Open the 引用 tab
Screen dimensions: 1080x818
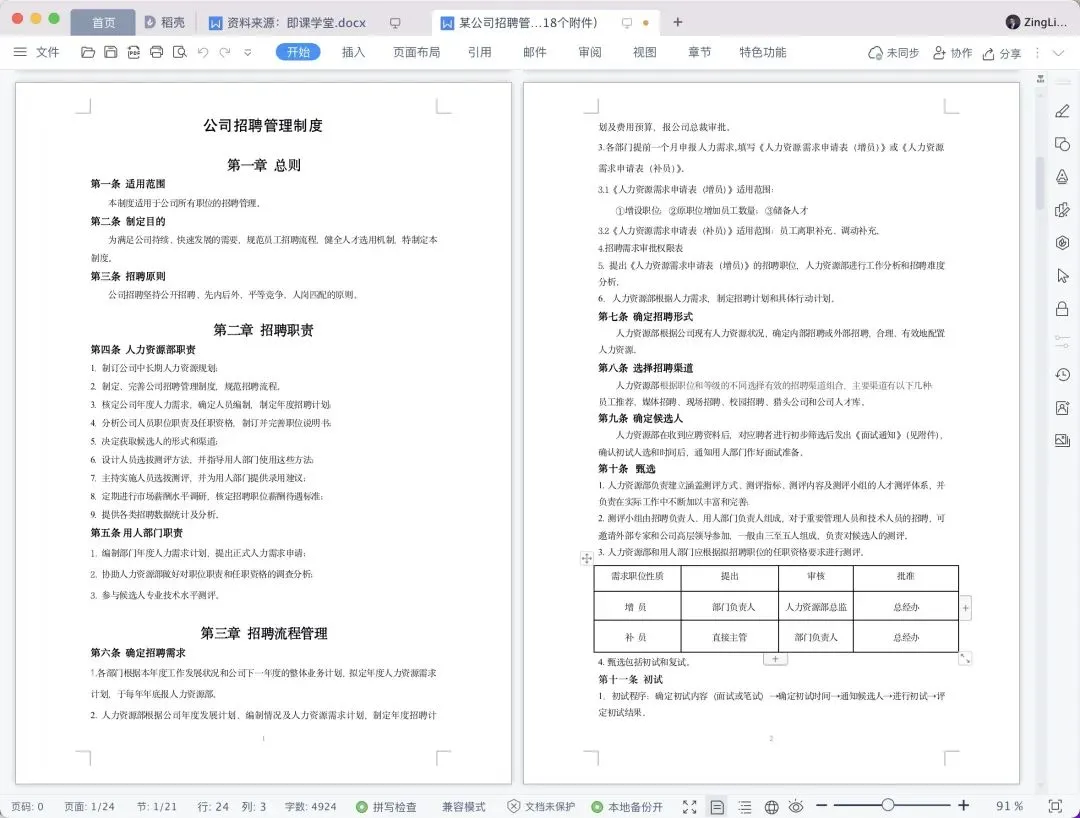coord(479,52)
